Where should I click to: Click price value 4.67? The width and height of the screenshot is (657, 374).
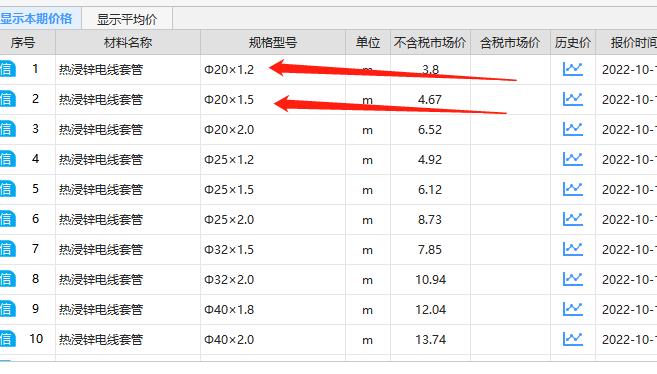tap(430, 100)
